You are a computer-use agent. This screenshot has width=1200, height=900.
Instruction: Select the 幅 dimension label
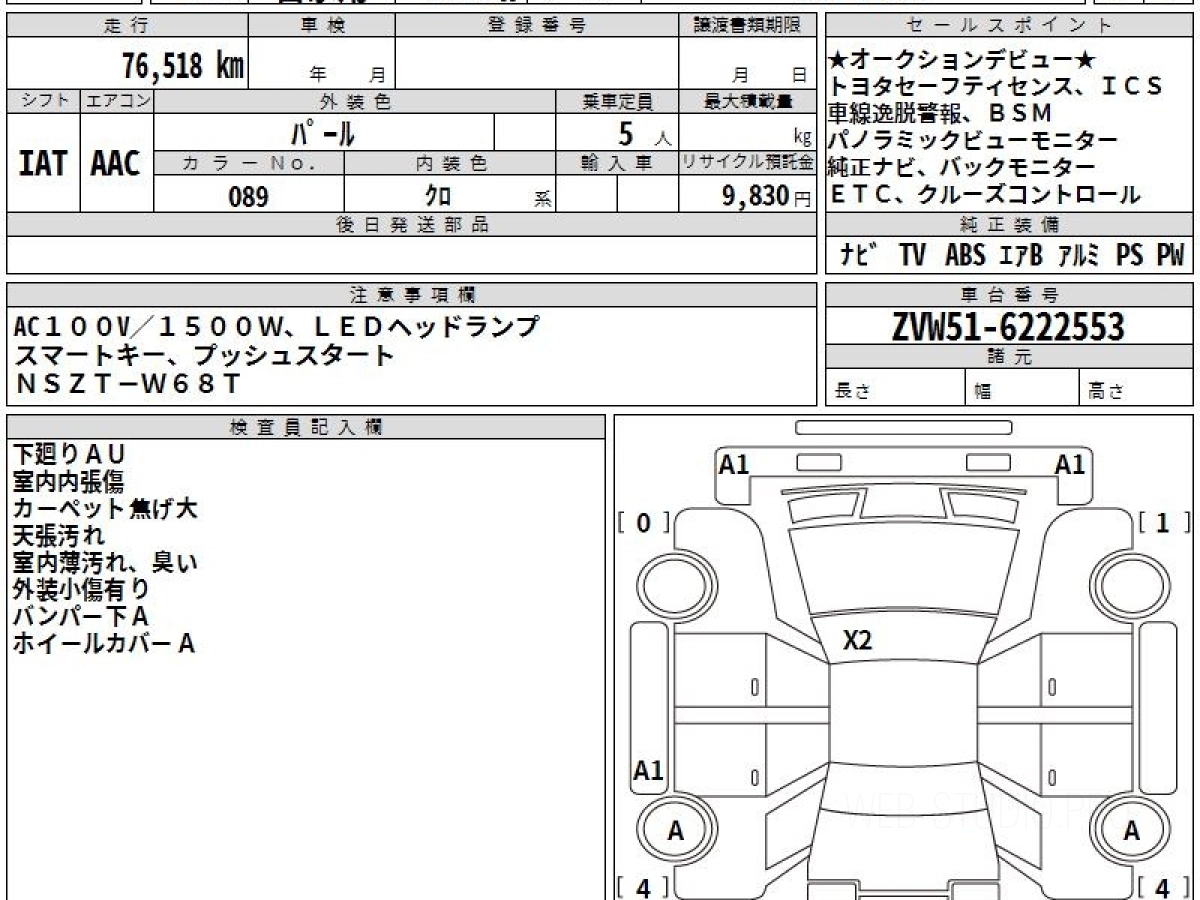[x=982, y=392]
